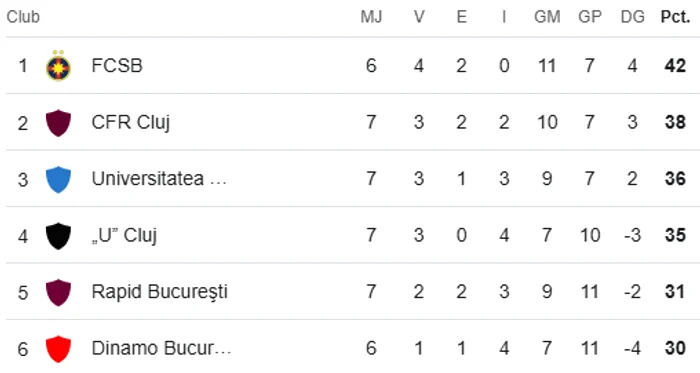Screen dimensions: 700x373
Task: Click the Club column header
Action: 23,17
